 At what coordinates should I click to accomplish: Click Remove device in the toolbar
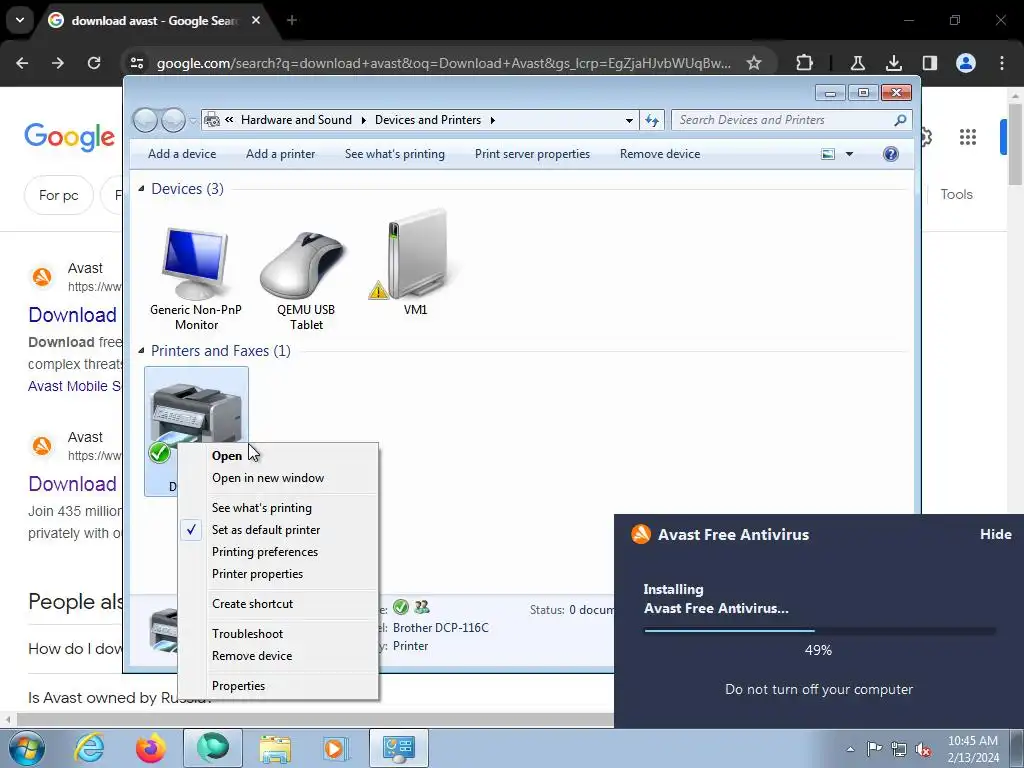point(660,154)
